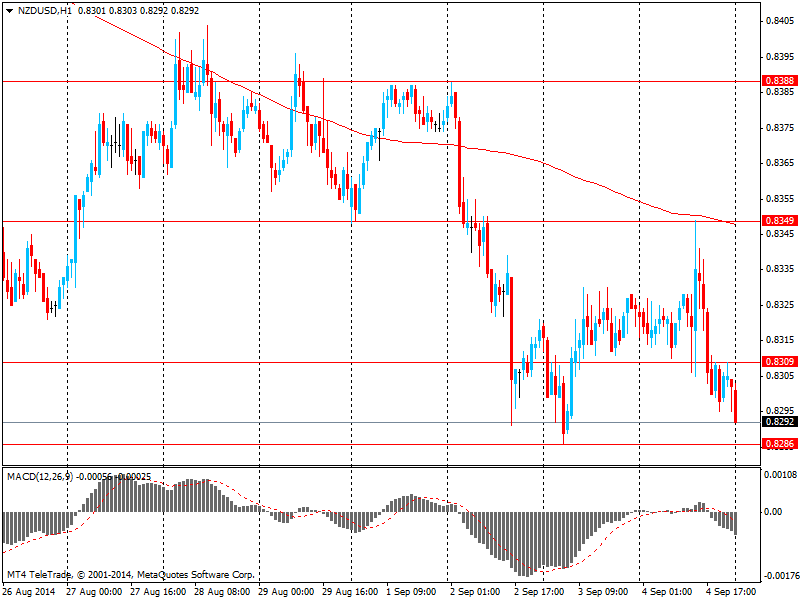The image size is (800, 600).
Task: Select the 0.8388 resistance price label
Action: [780, 81]
